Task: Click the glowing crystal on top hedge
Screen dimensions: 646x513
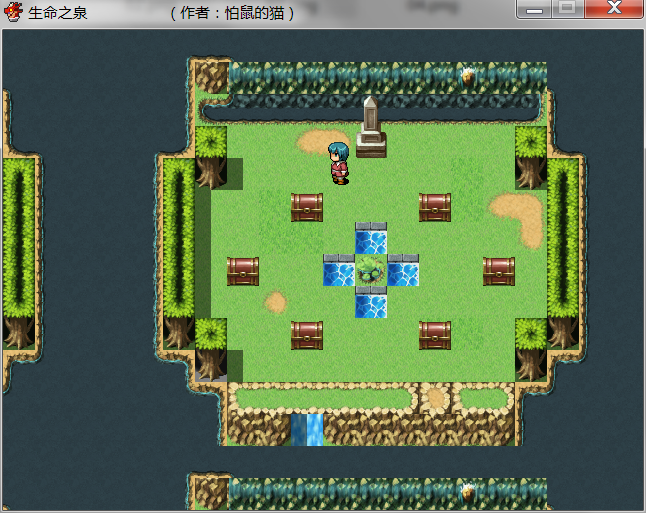Action: tap(467, 77)
